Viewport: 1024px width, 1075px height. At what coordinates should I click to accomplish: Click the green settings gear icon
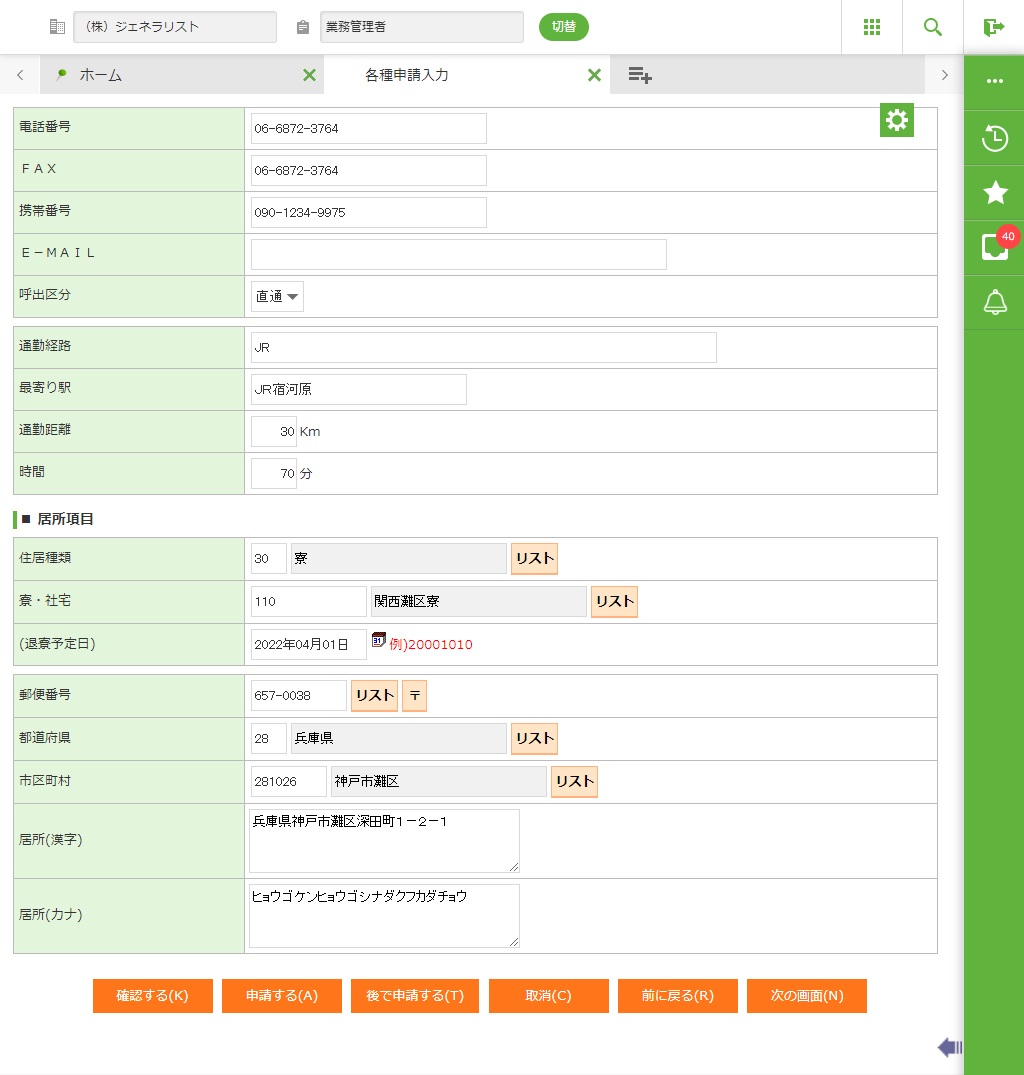897,120
